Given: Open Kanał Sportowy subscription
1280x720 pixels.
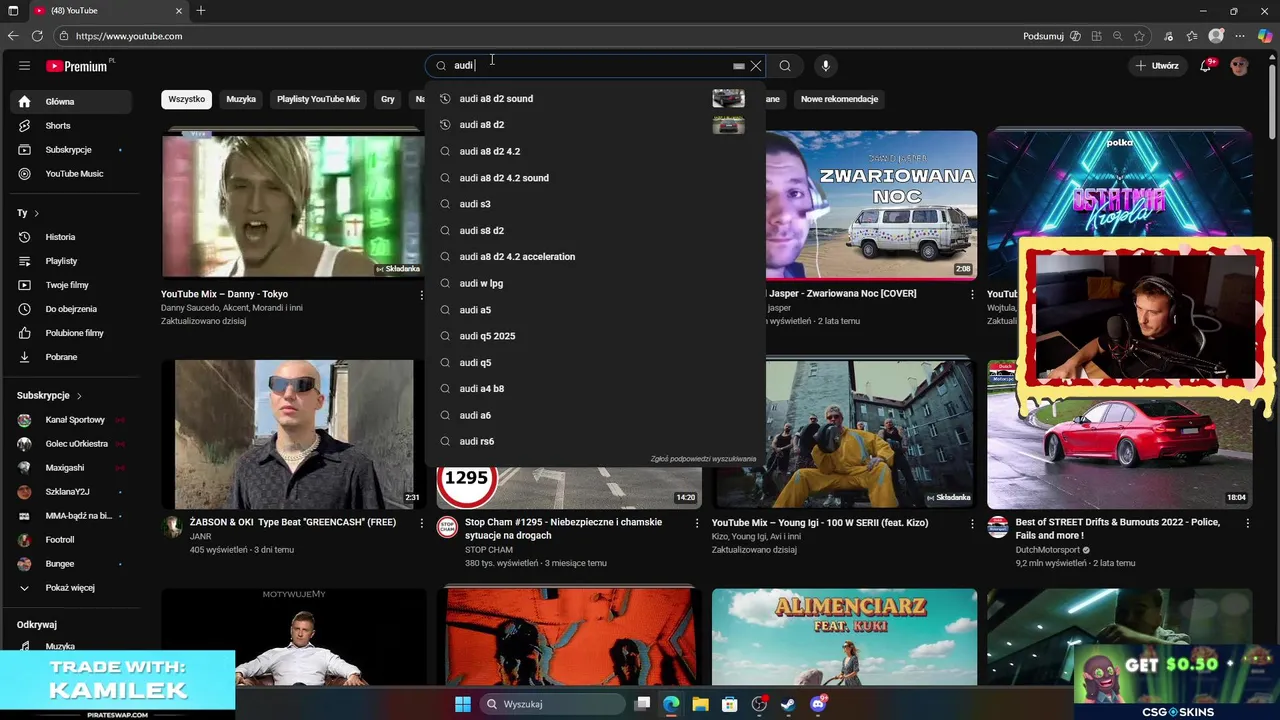Looking at the screenshot, I should [x=71, y=420].
